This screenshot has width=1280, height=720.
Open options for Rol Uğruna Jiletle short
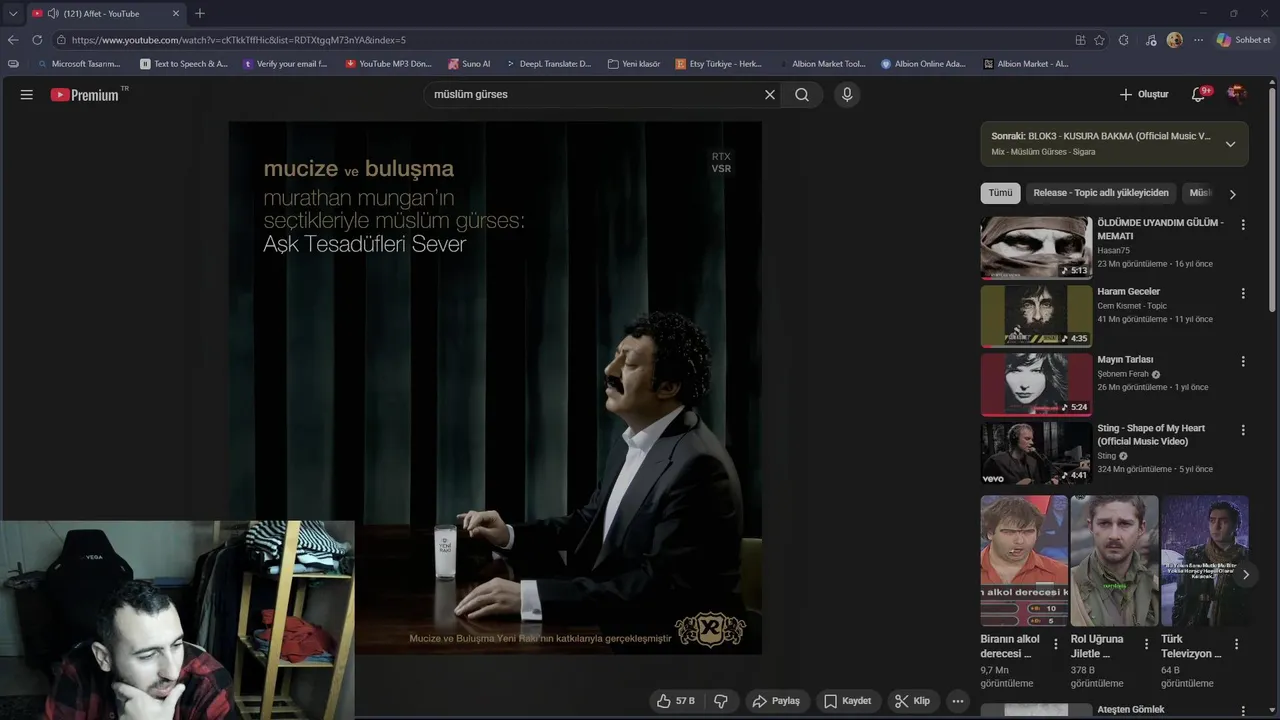click(1146, 645)
